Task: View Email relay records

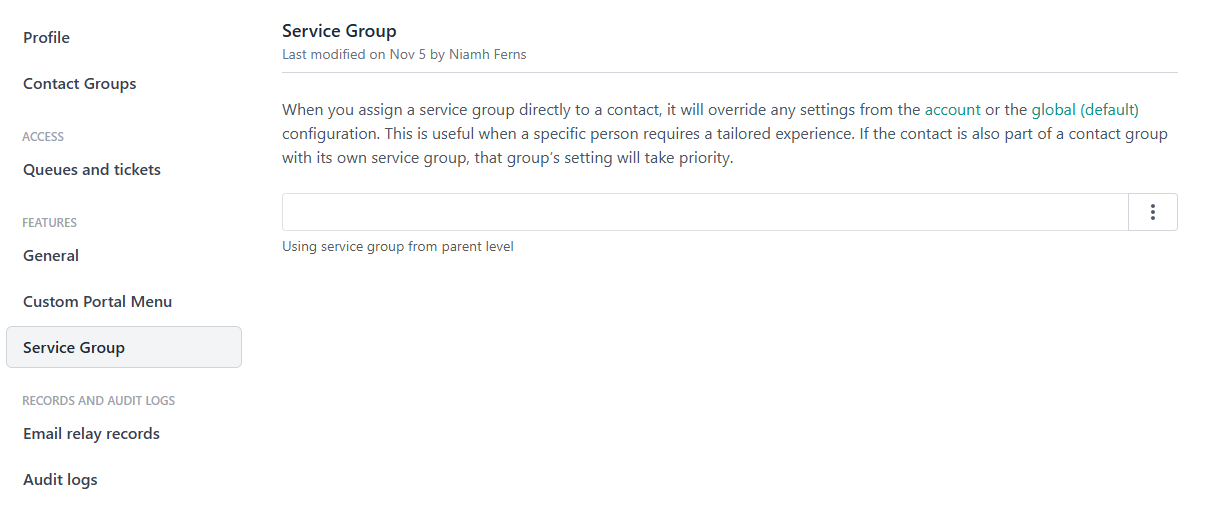Action: pos(91,434)
